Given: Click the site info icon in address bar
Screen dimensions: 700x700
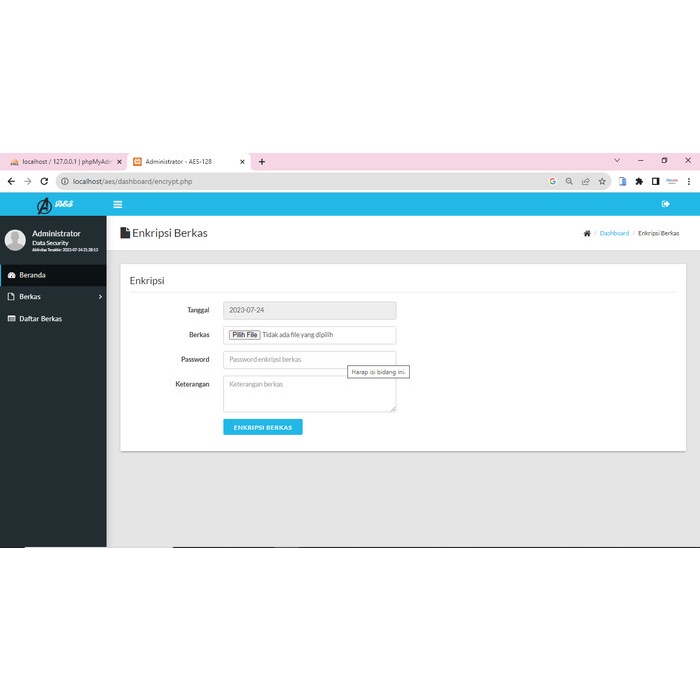Looking at the screenshot, I should click(x=65, y=181).
